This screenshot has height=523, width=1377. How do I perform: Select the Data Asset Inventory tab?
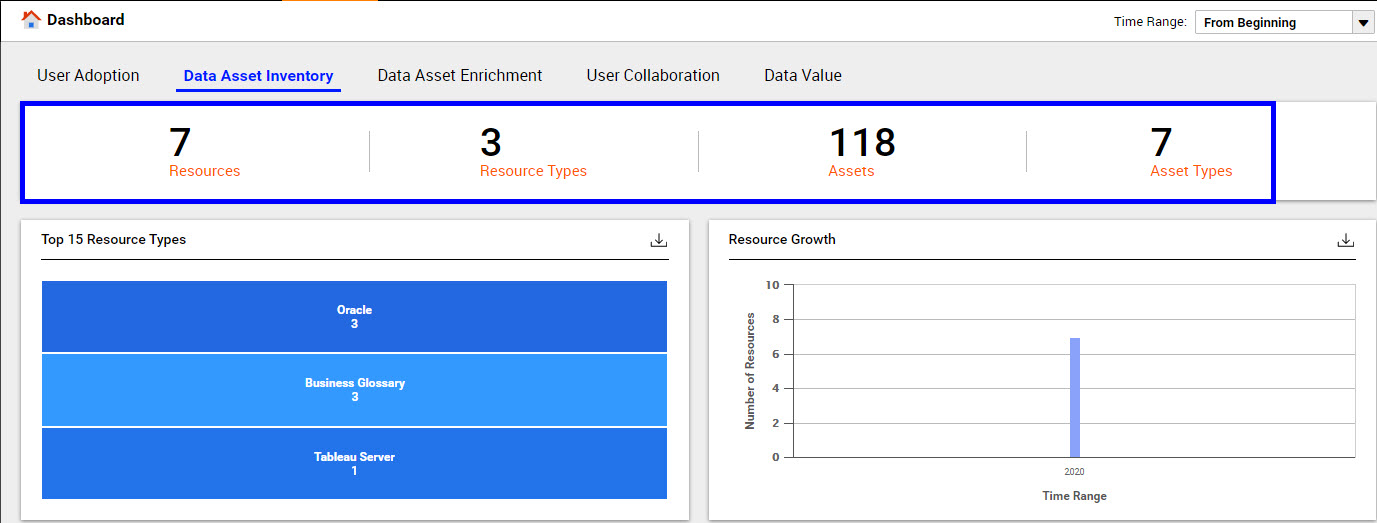258,76
